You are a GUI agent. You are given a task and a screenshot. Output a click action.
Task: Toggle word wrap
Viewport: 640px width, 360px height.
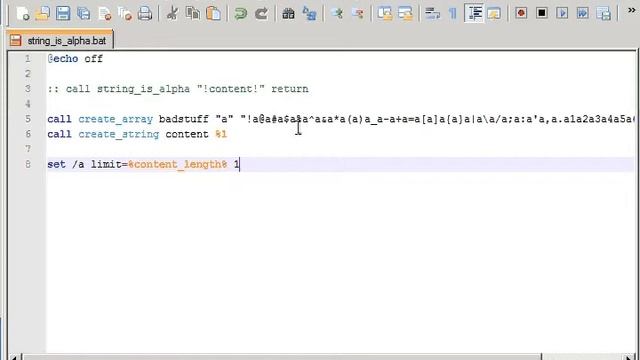[432, 13]
